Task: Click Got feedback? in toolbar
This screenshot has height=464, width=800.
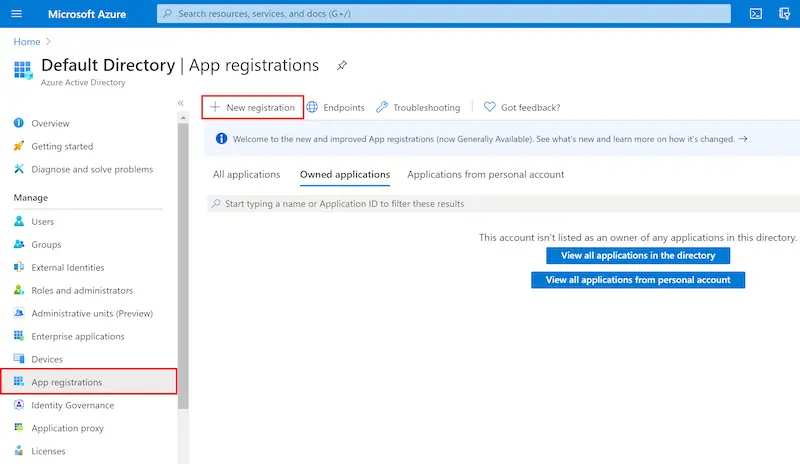Action: (x=522, y=107)
